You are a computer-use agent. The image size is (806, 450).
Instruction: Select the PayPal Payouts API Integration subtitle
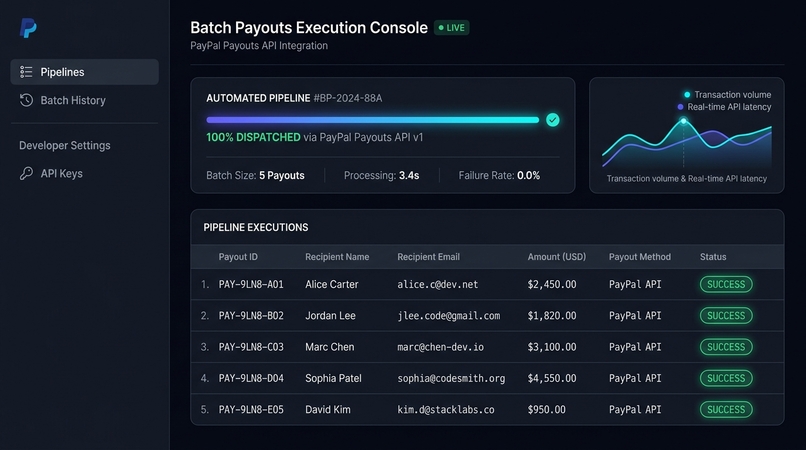(259, 46)
